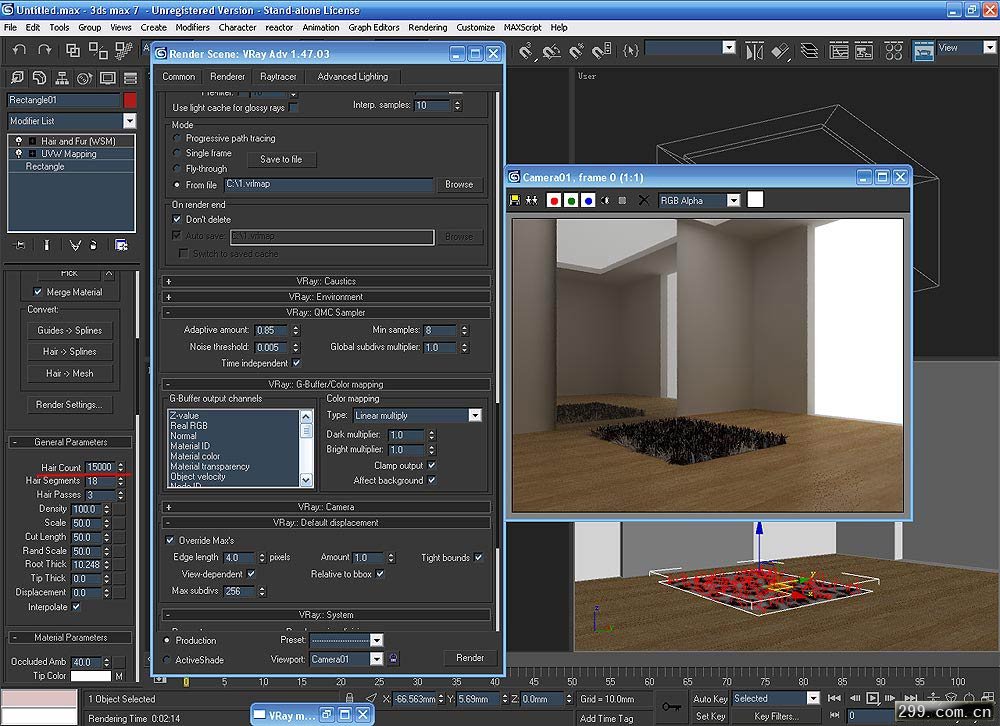This screenshot has height=726, width=1000.
Task: Expand the VRay:: Camera rollout
Action: click(x=326, y=507)
